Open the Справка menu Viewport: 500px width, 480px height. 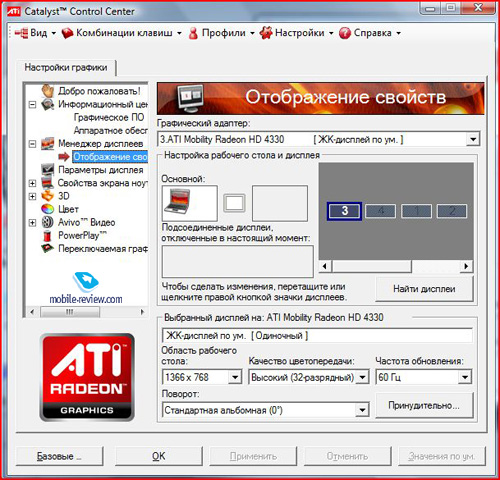coord(372,33)
